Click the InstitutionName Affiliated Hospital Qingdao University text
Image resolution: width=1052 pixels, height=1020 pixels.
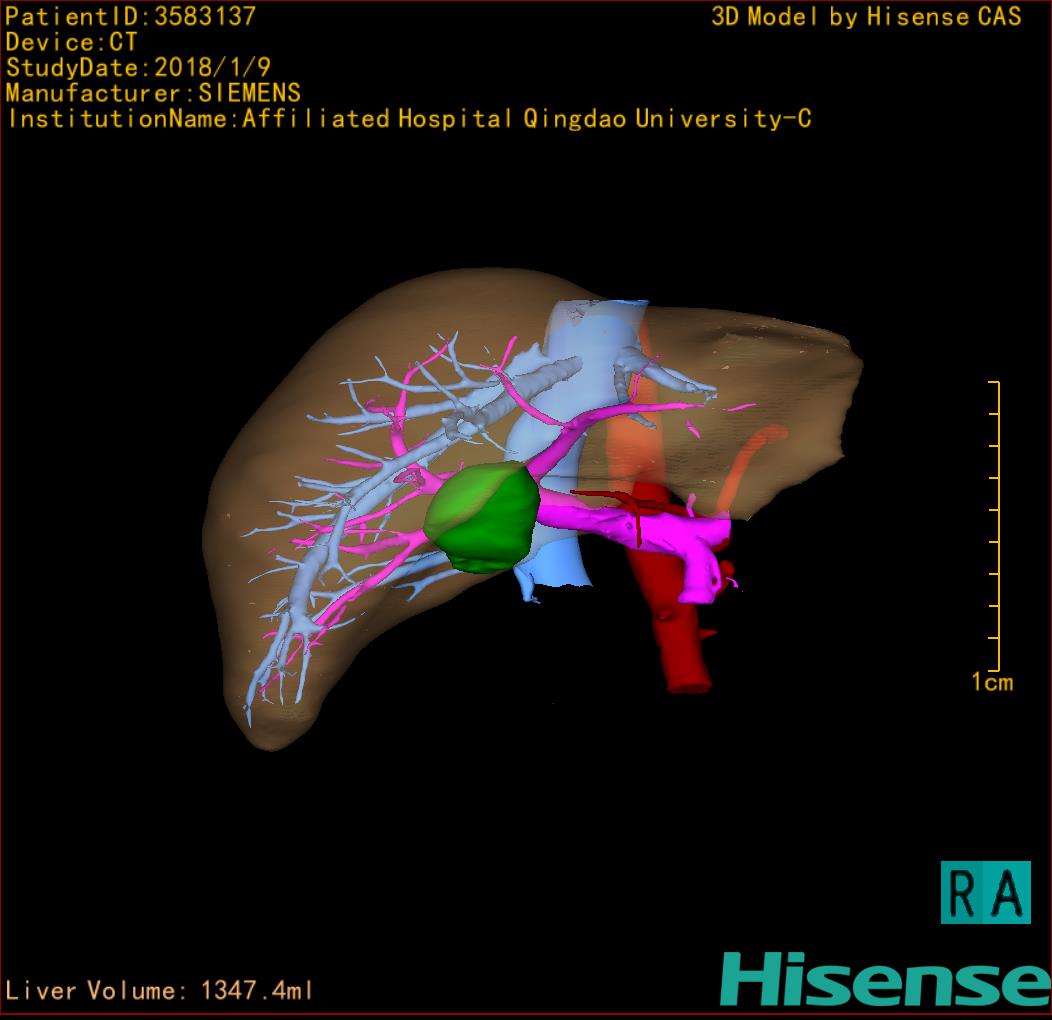point(409,119)
